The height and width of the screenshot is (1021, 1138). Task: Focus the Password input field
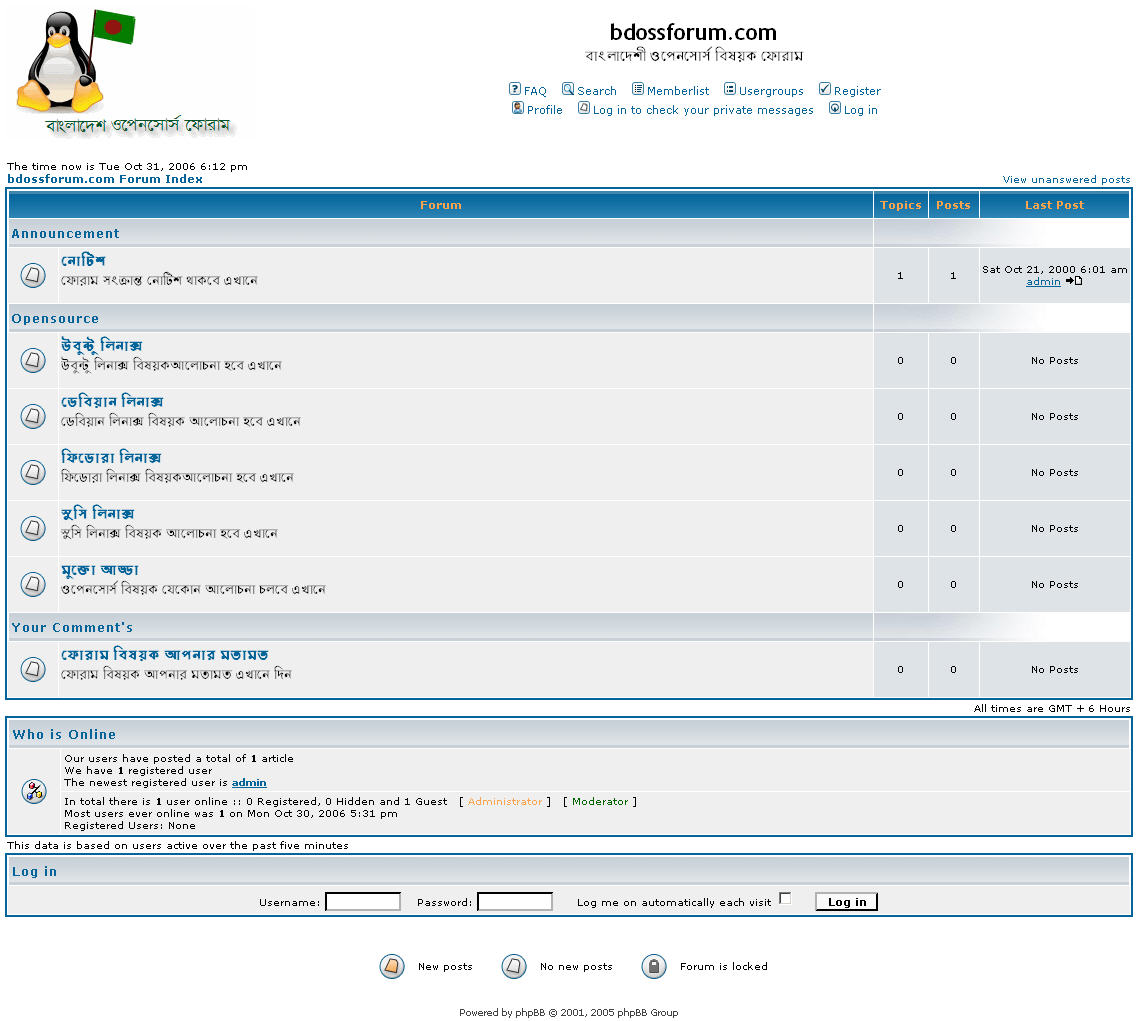point(515,901)
